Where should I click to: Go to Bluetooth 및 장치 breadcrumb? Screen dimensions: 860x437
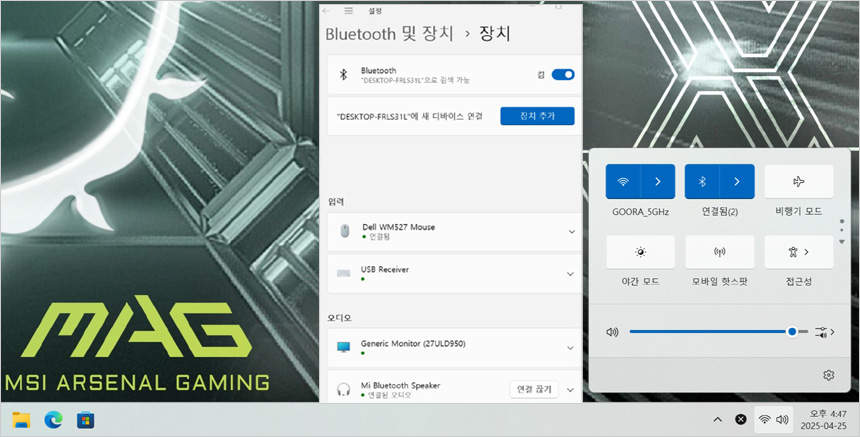tap(391, 33)
